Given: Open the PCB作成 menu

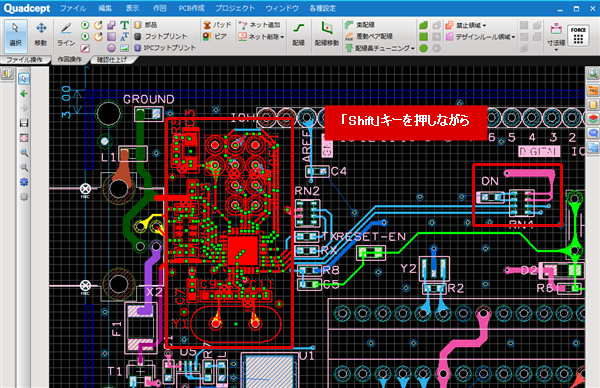Looking at the screenshot, I should [191, 8].
